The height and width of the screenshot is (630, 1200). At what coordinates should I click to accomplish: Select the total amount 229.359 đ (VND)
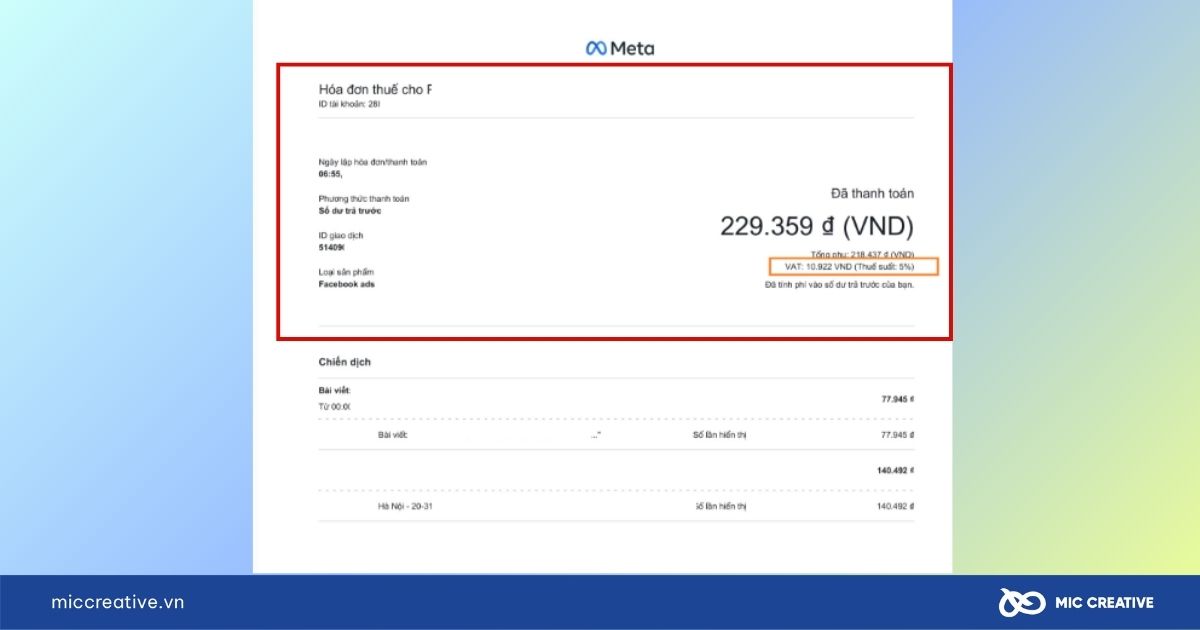coord(817,226)
